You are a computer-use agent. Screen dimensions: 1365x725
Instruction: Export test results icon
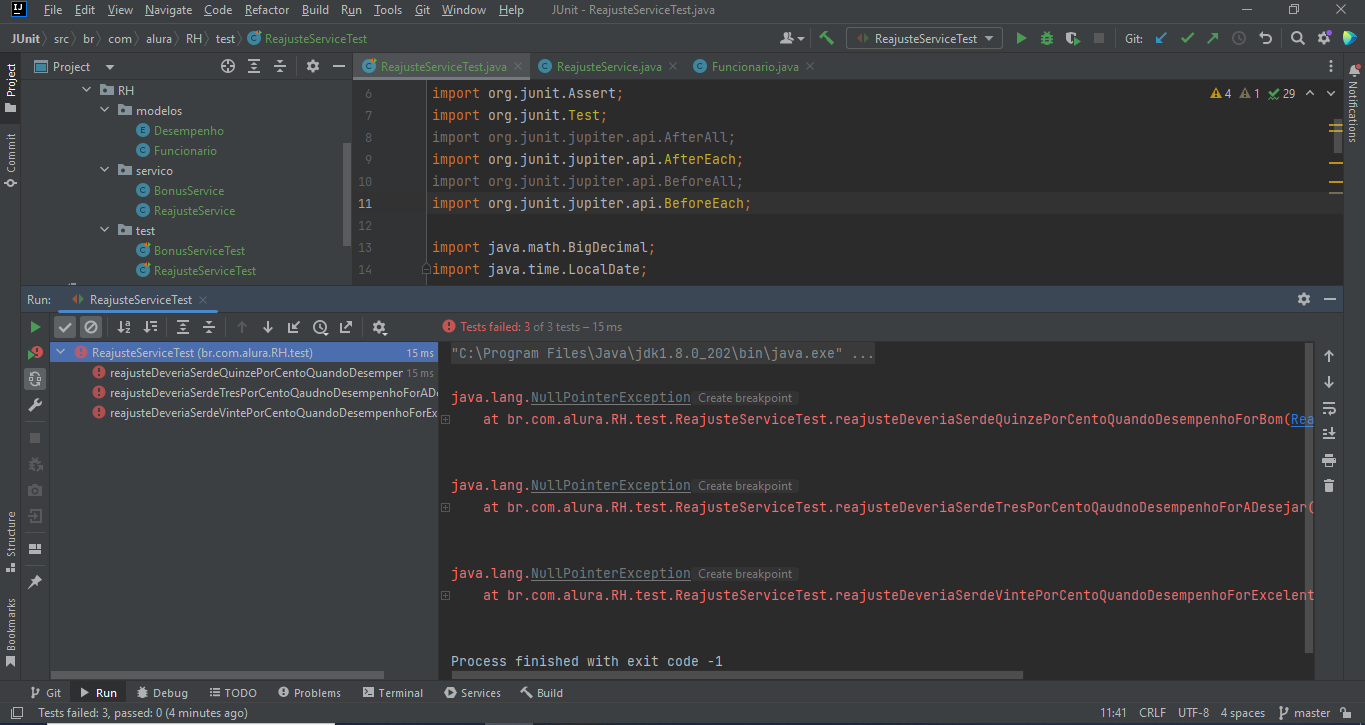click(x=346, y=327)
